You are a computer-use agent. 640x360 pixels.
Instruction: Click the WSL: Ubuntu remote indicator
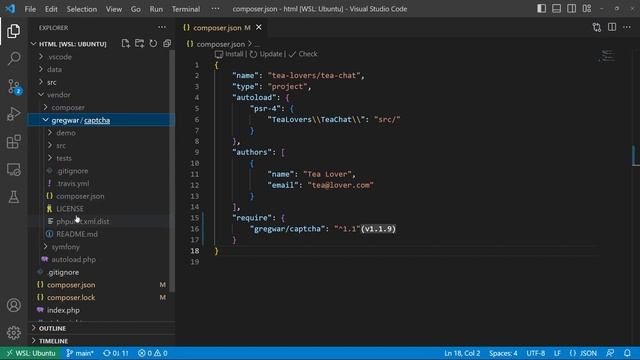tap(31, 353)
